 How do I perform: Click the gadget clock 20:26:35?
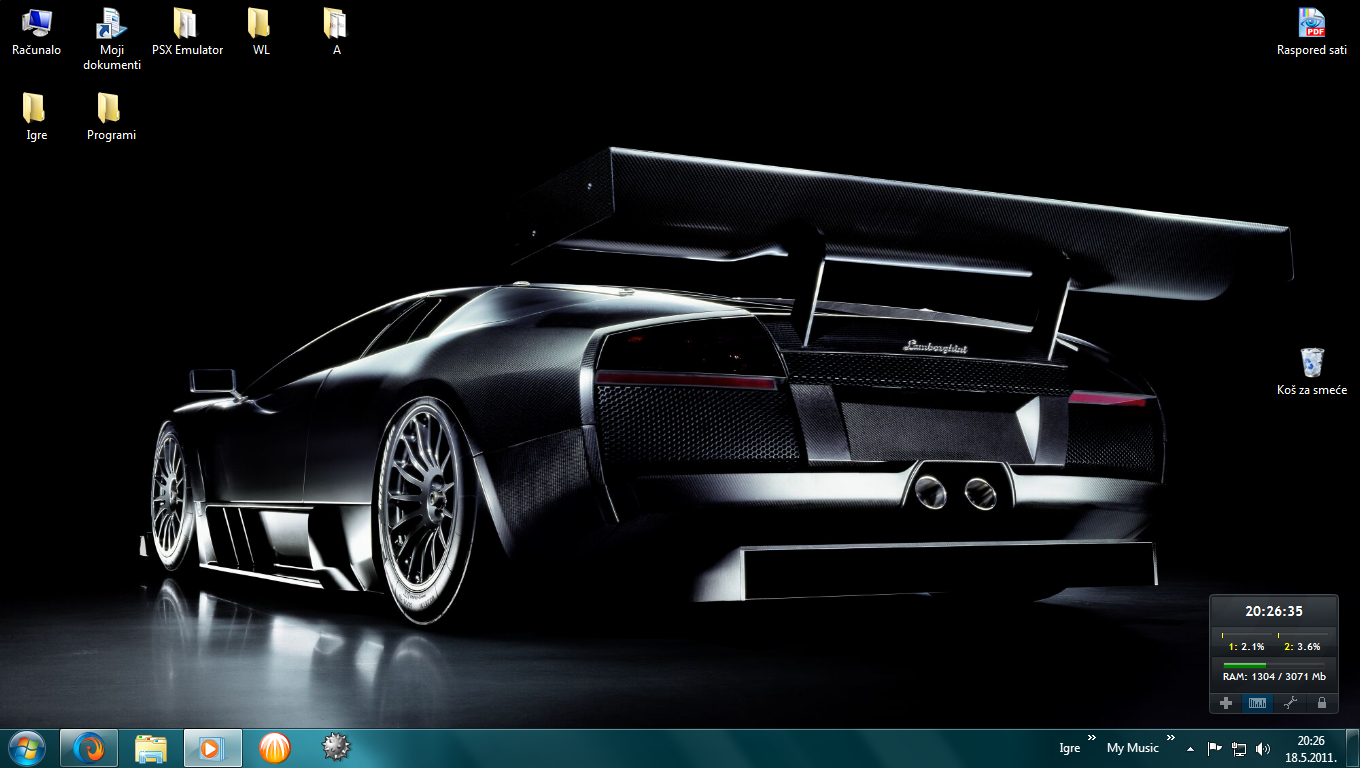[1274, 611]
